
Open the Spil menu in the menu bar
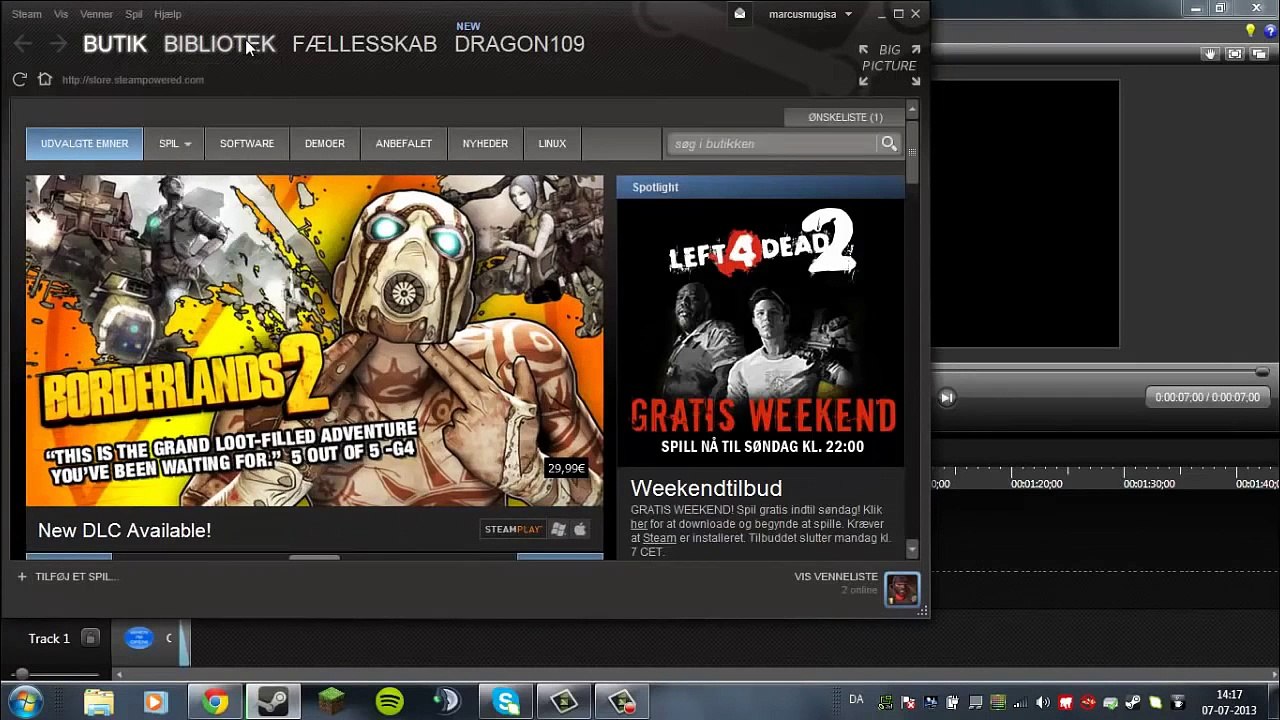pos(134,14)
